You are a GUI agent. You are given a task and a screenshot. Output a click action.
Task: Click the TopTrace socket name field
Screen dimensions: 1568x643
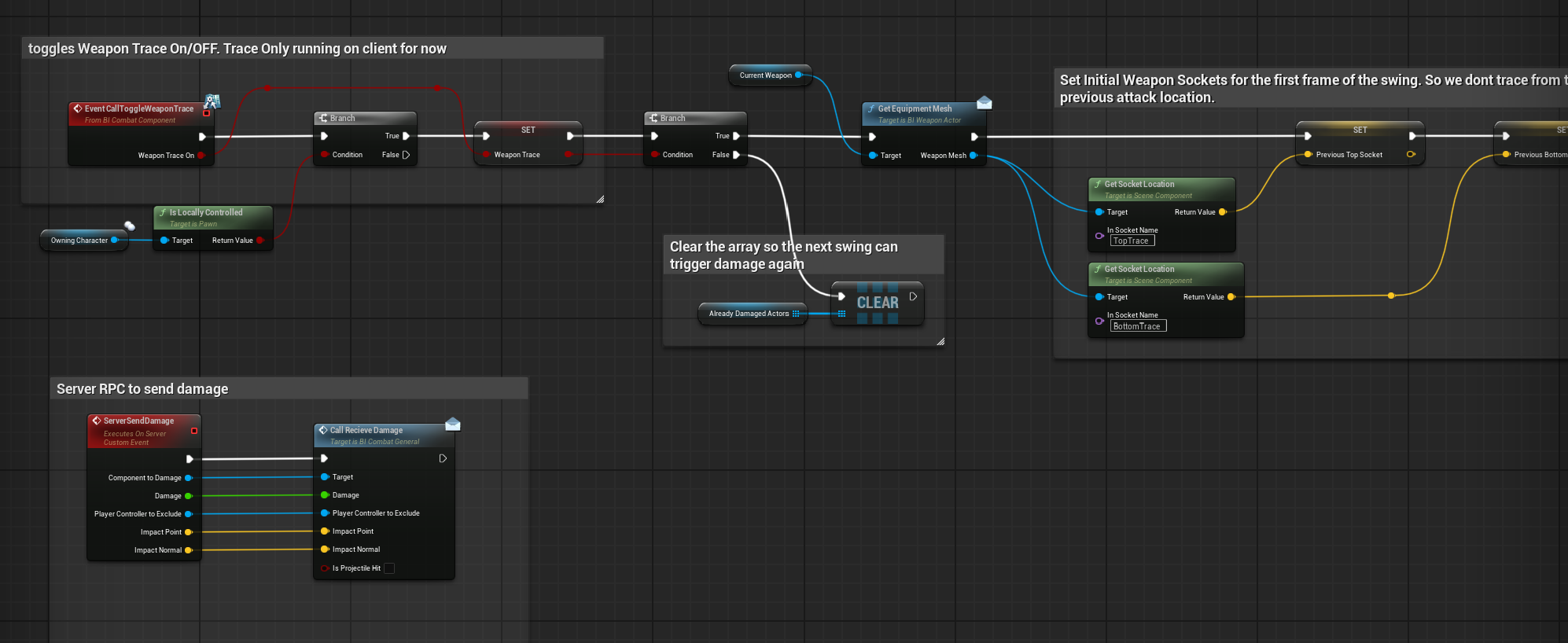coord(1132,241)
